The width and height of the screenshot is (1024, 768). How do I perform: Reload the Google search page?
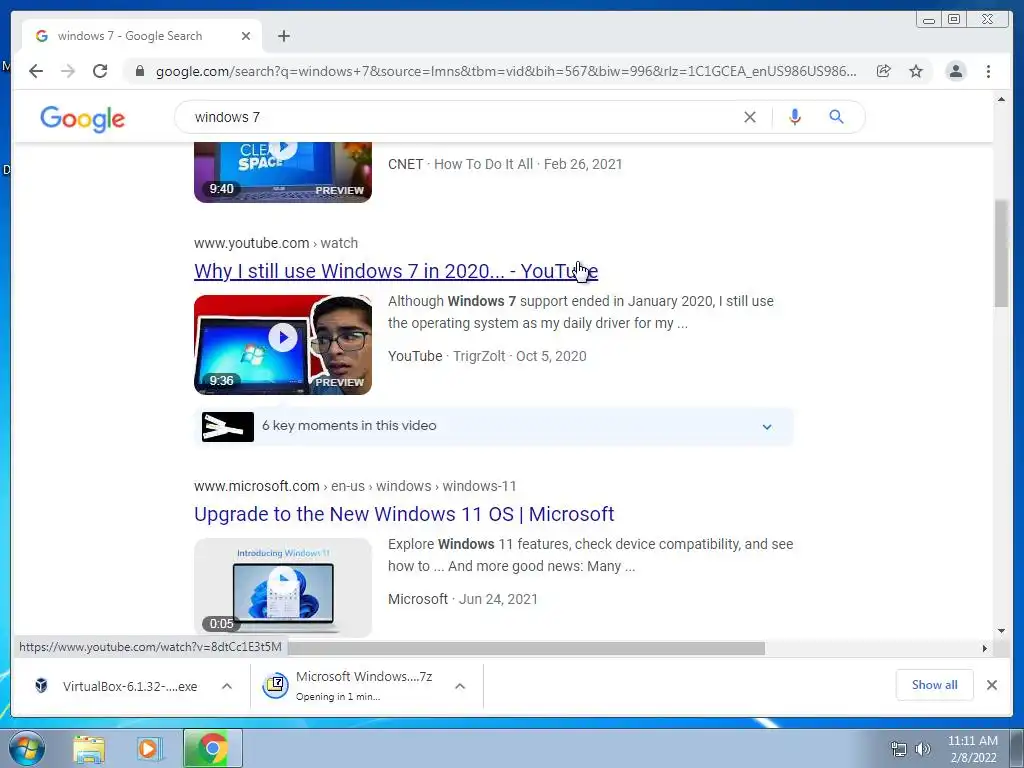pyautogui.click(x=100, y=71)
